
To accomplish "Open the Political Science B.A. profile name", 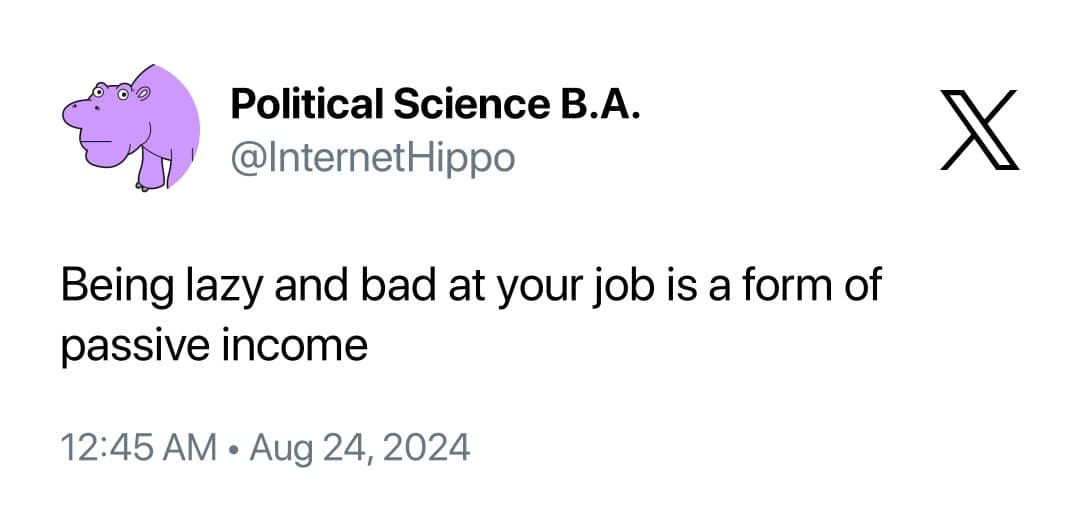I will 435,103.
